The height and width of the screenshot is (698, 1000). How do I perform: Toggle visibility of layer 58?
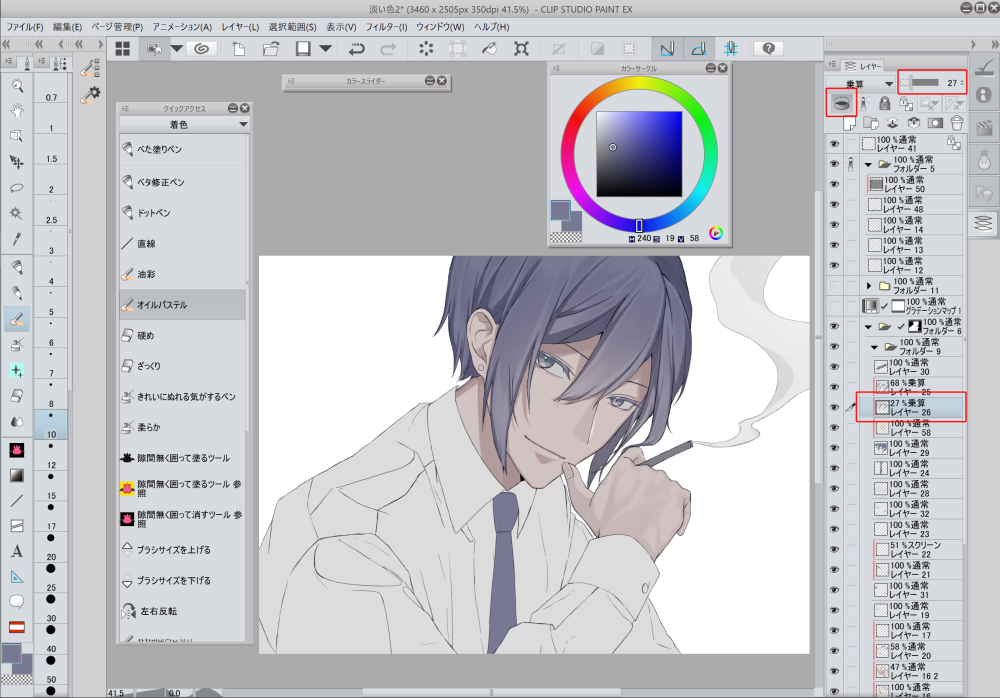pyautogui.click(x=834, y=430)
